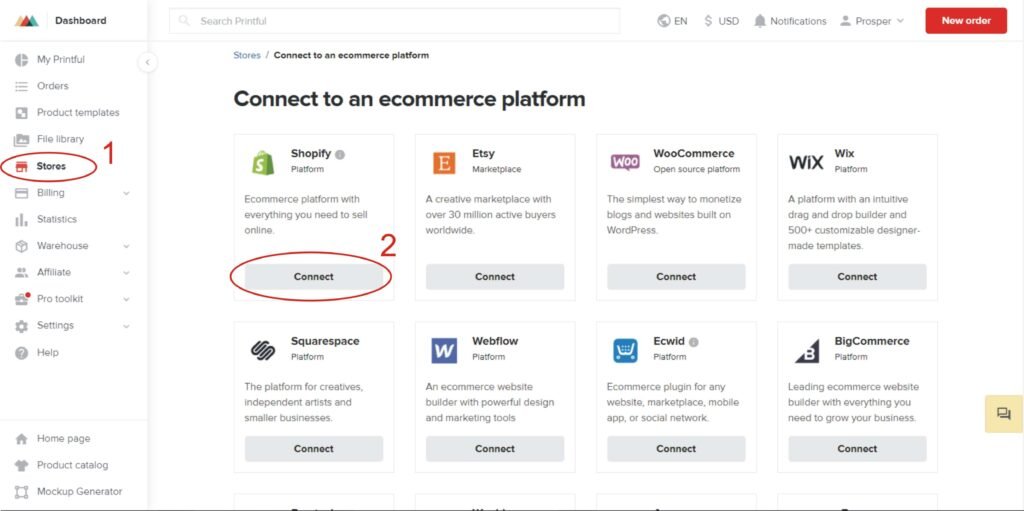
Task: Click the Printful mountain logo icon
Action: tap(27, 21)
